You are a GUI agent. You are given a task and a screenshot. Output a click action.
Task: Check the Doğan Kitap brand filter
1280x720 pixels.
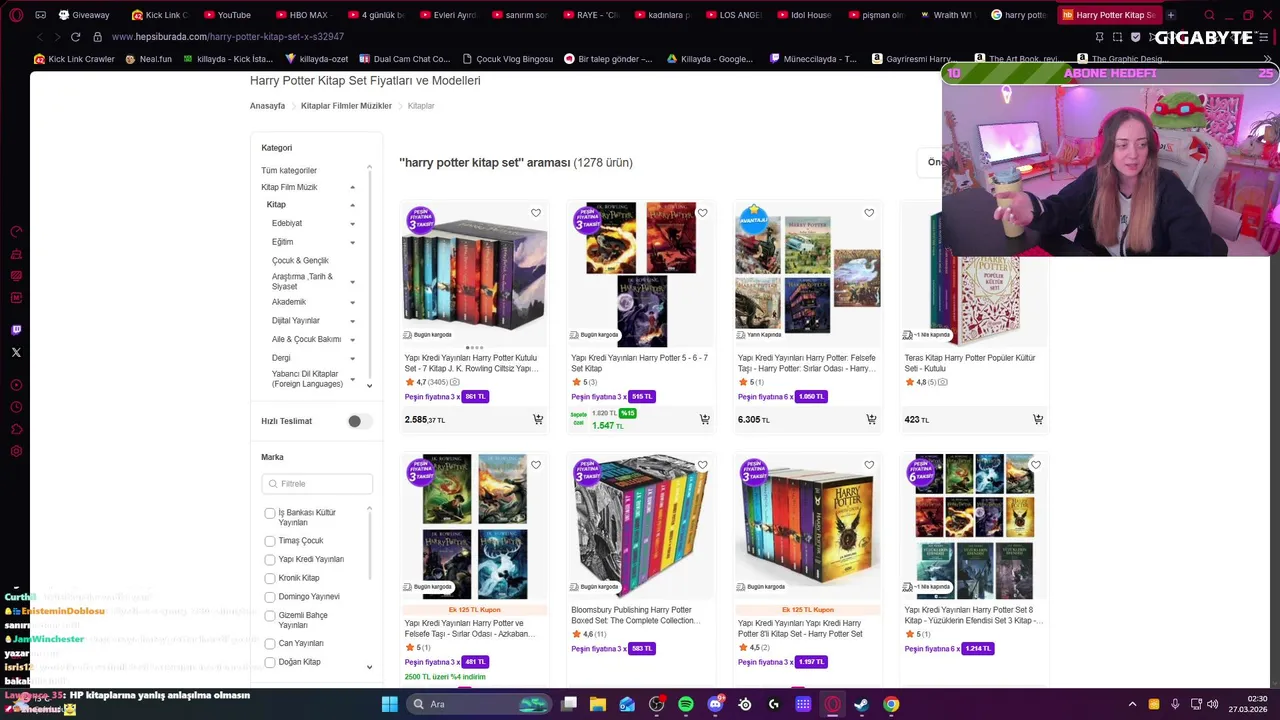click(x=270, y=662)
